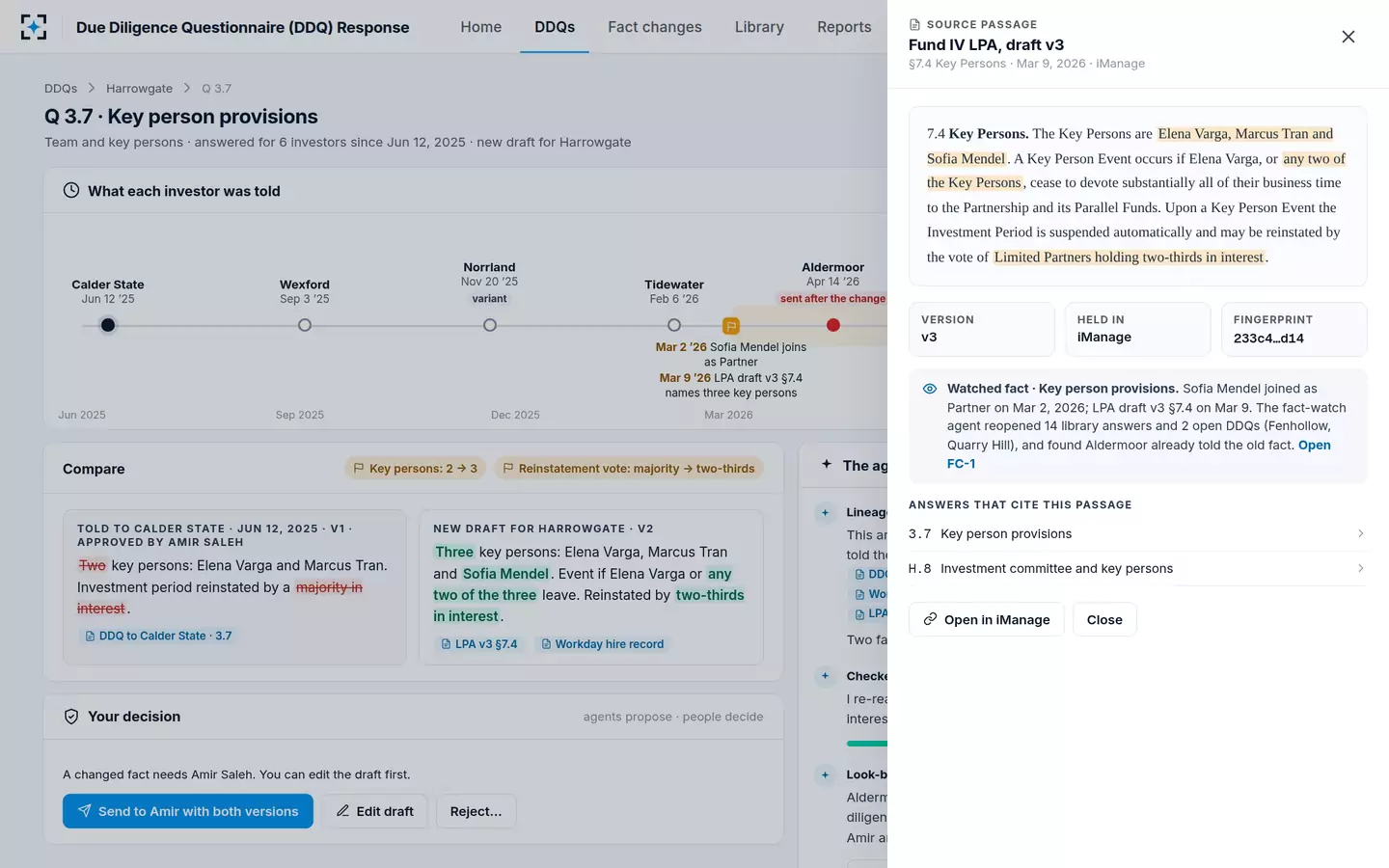
Task: Navigate to DDQs breadcrumb
Action: (61, 88)
